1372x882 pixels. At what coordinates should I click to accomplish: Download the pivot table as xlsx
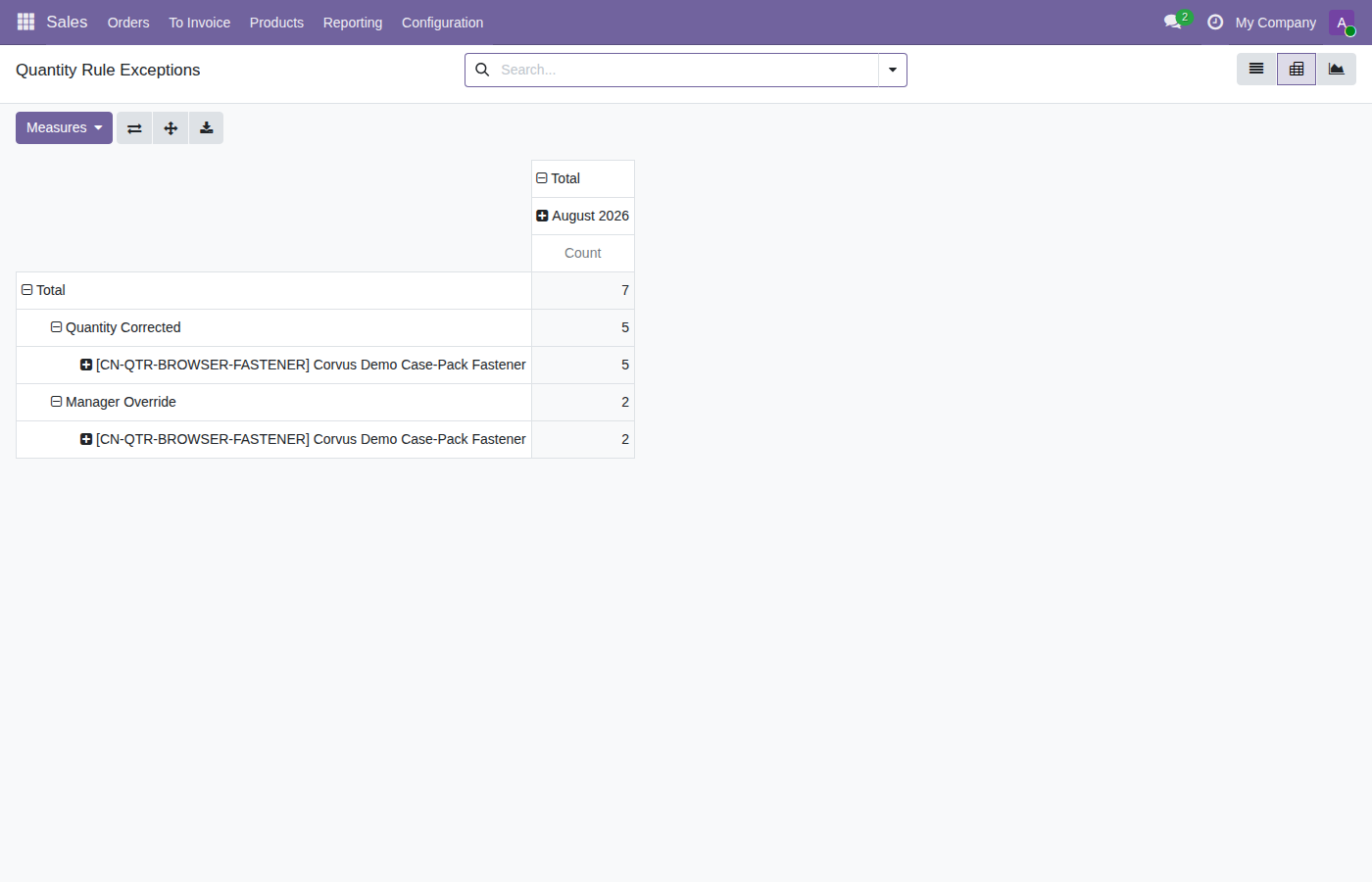[207, 128]
